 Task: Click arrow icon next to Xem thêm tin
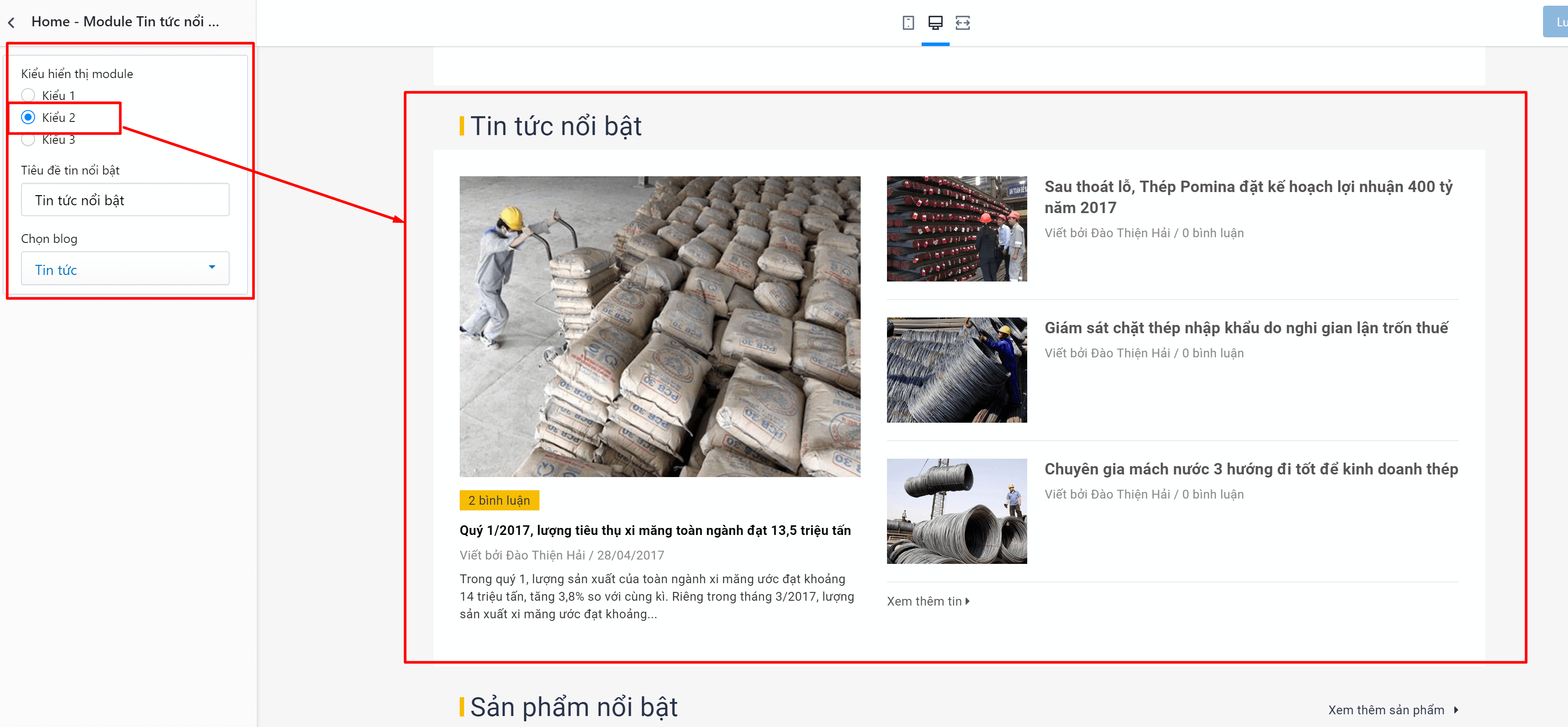pos(967,601)
